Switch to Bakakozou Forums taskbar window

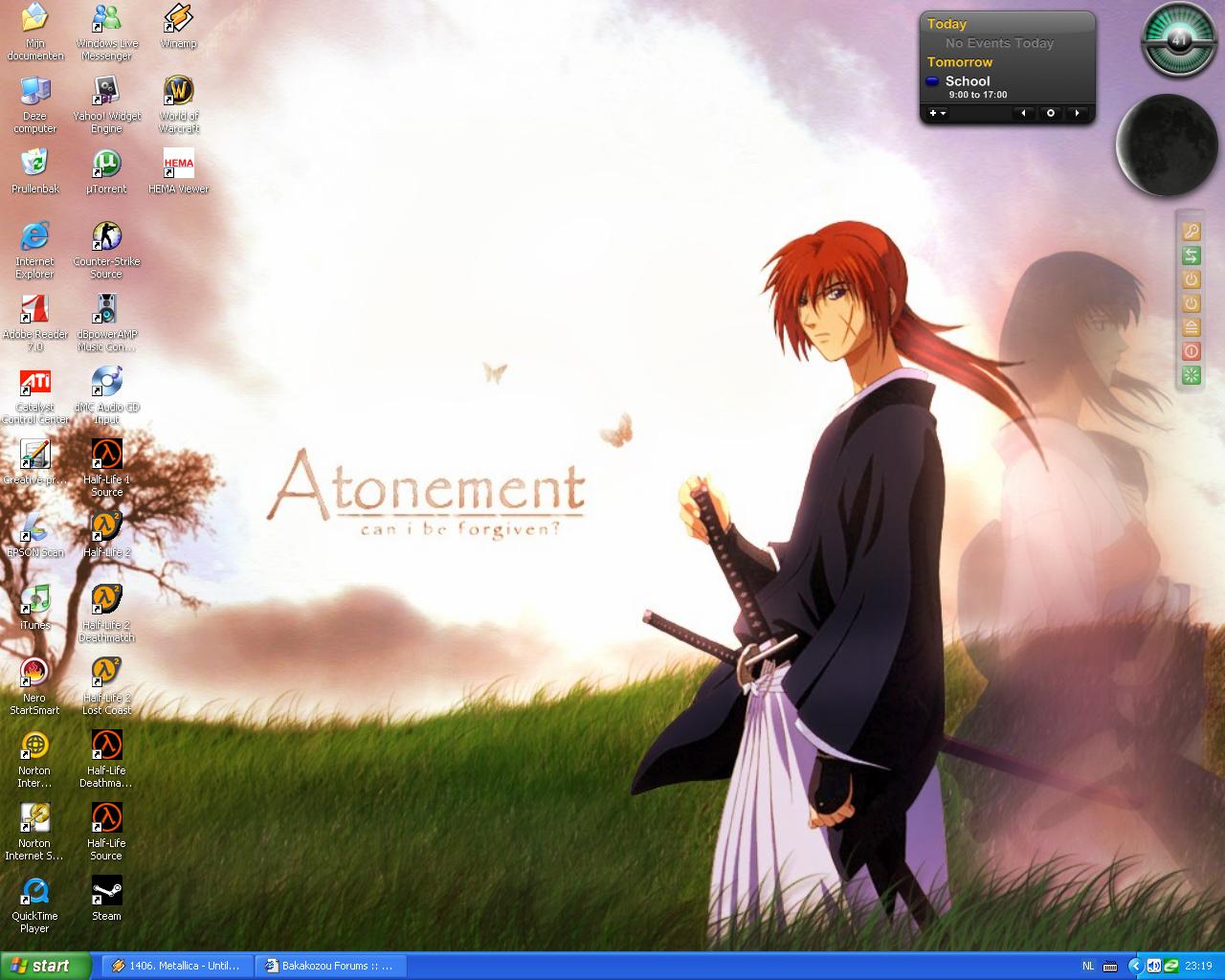coord(331,966)
